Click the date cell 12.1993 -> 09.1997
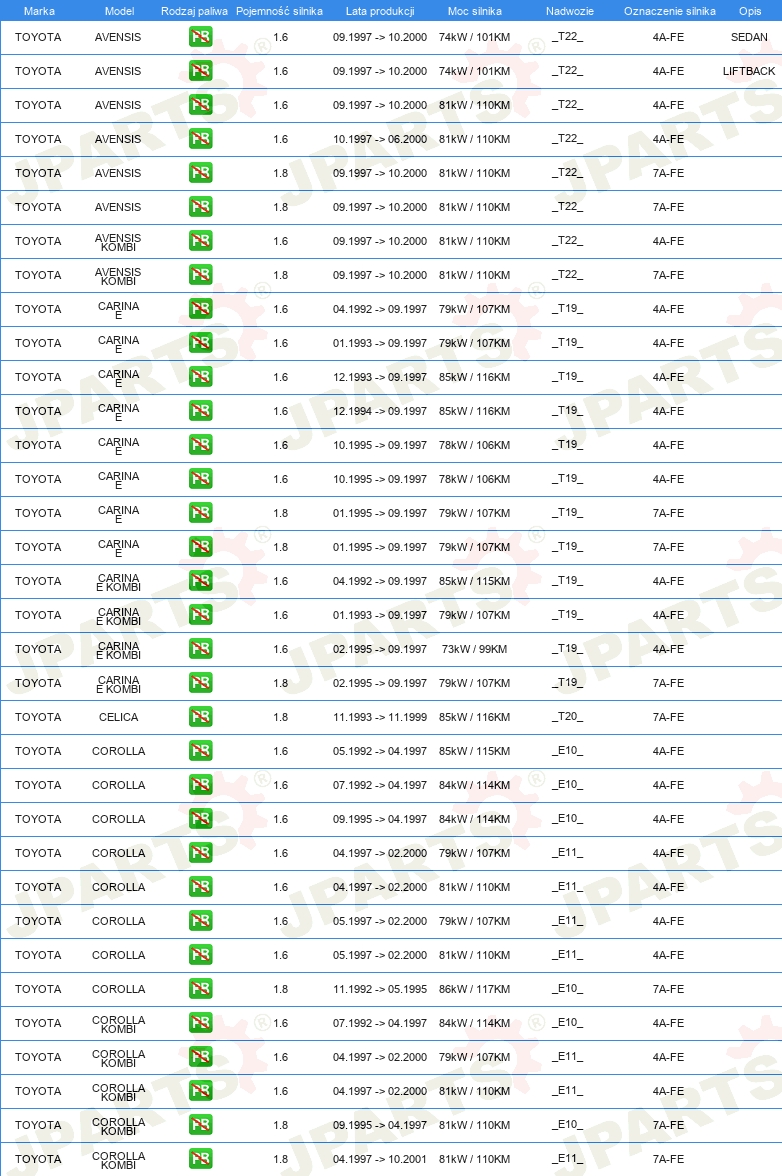 pos(380,376)
